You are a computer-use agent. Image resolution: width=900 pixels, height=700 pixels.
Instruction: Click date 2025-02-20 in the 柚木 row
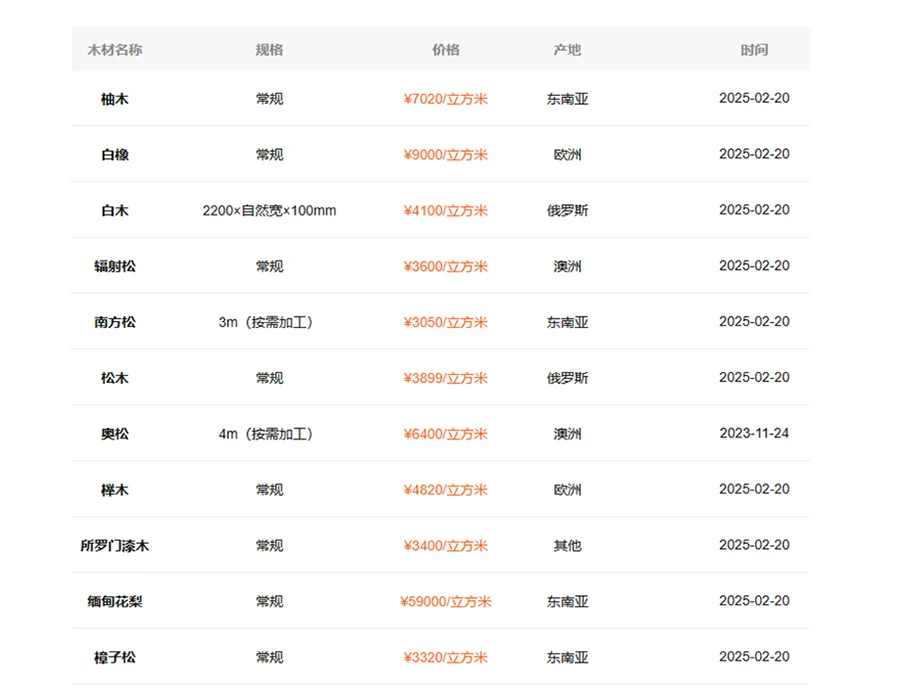point(754,98)
